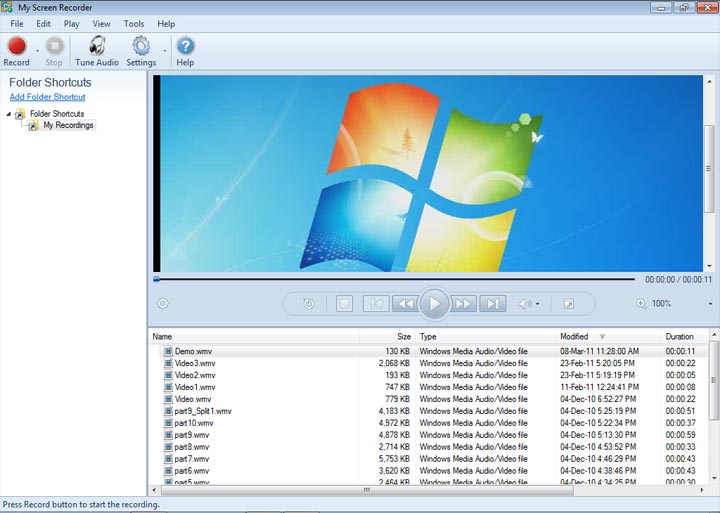Jump to previous video button
Viewport: 720px width, 513px height.
click(x=376, y=304)
